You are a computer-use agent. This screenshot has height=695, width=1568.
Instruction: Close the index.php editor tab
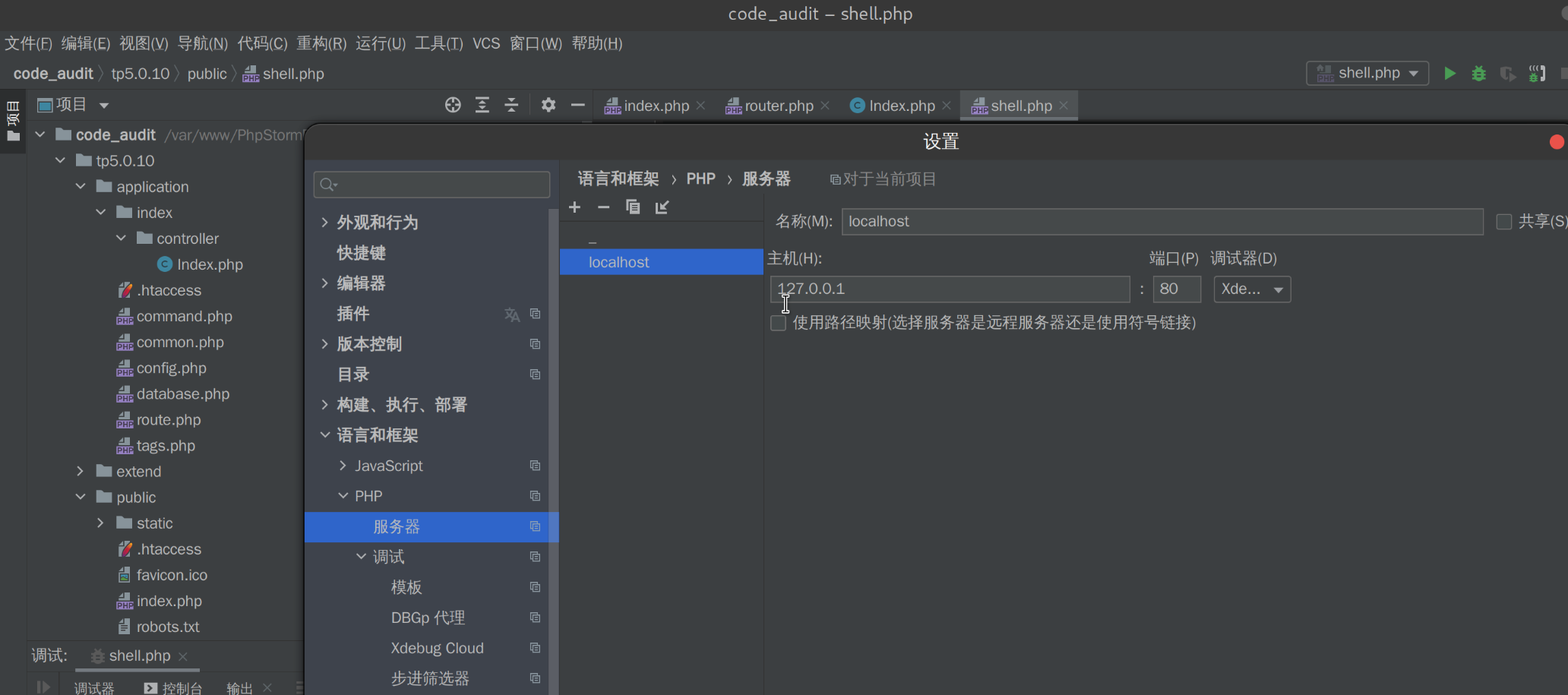[700, 106]
